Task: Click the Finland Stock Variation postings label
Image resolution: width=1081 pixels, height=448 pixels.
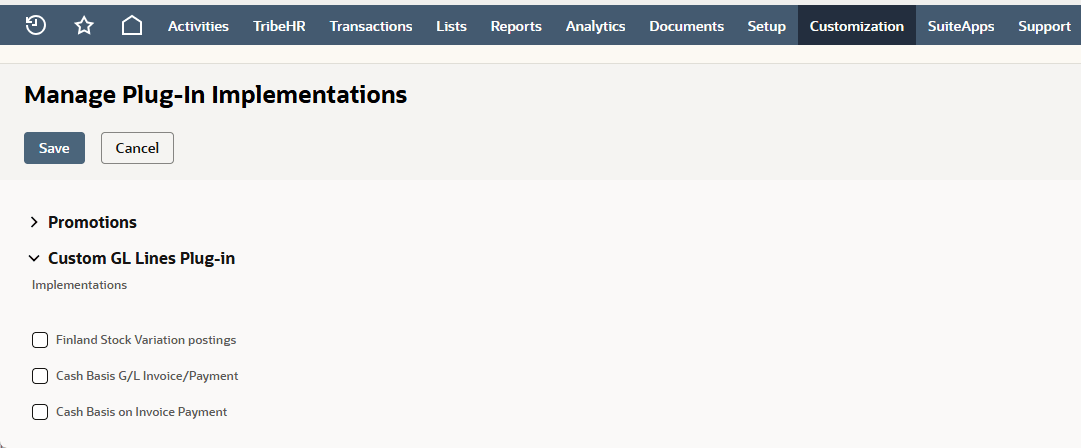Action: (x=146, y=340)
